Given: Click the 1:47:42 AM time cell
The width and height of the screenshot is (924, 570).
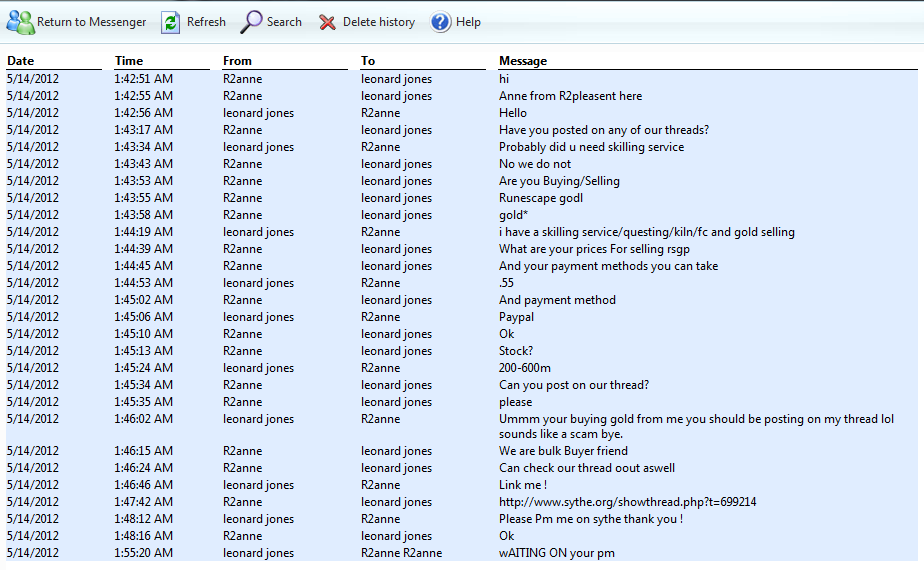Looking at the screenshot, I should point(143,502).
